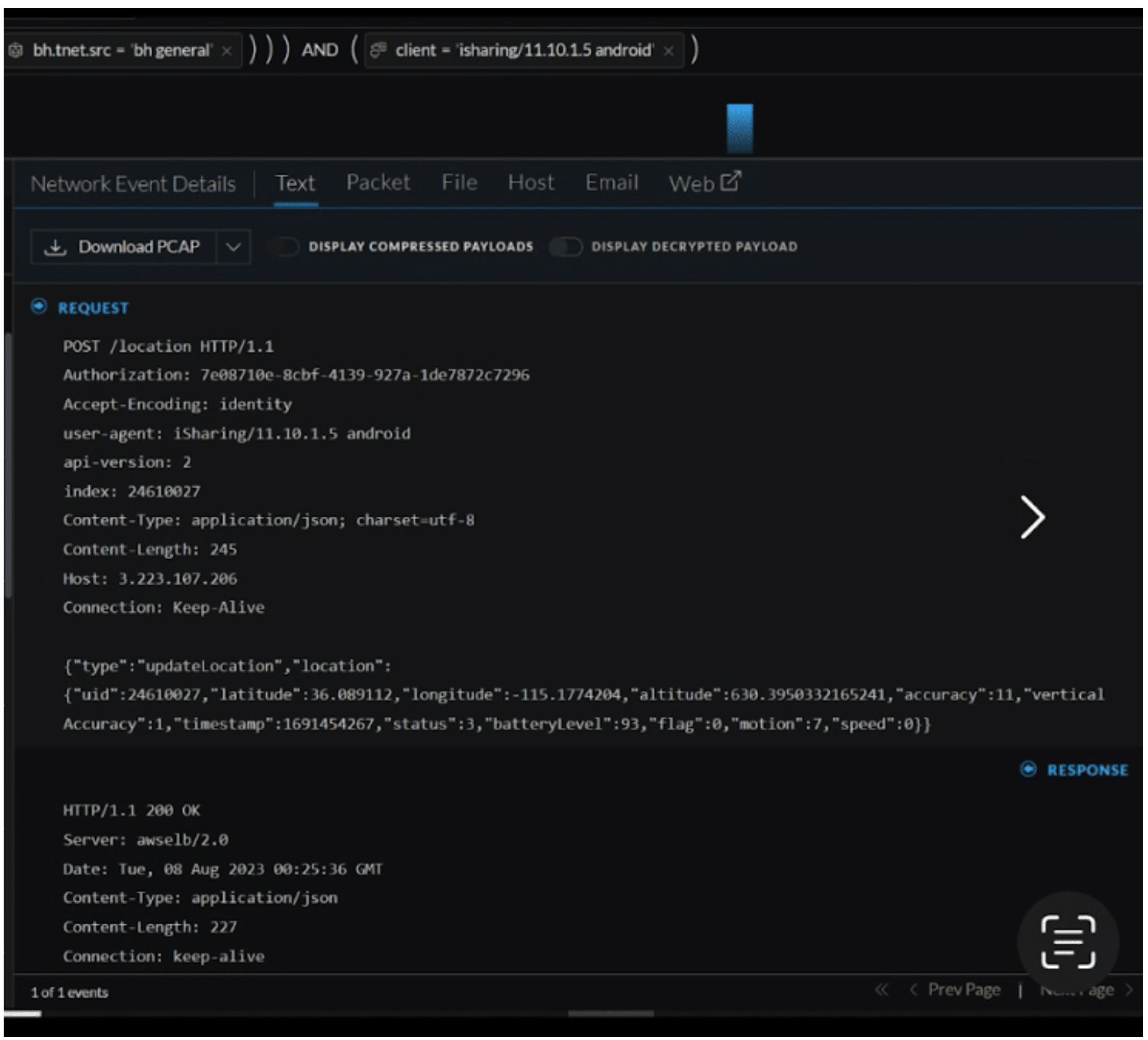This screenshot has height=1040, width=1148.
Task: Click the meta key icon in client filter
Action: point(378,50)
